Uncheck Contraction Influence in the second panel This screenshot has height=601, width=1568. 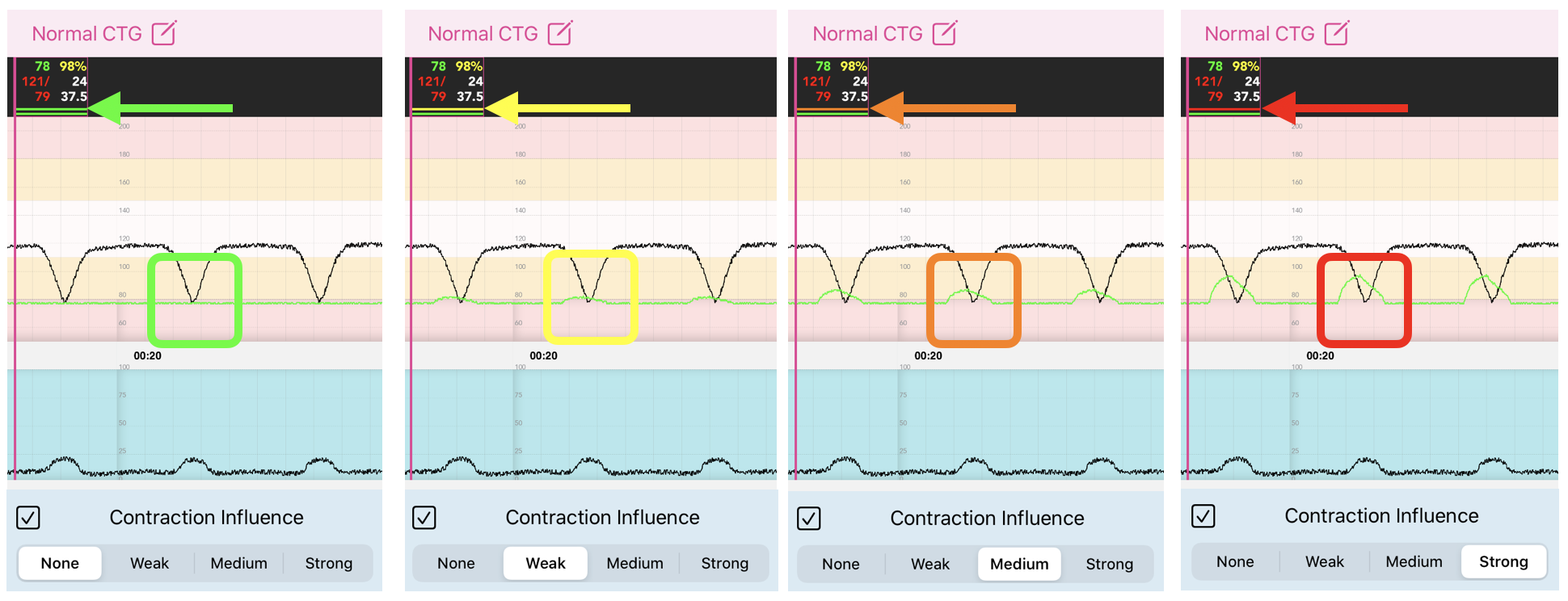point(424,518)
